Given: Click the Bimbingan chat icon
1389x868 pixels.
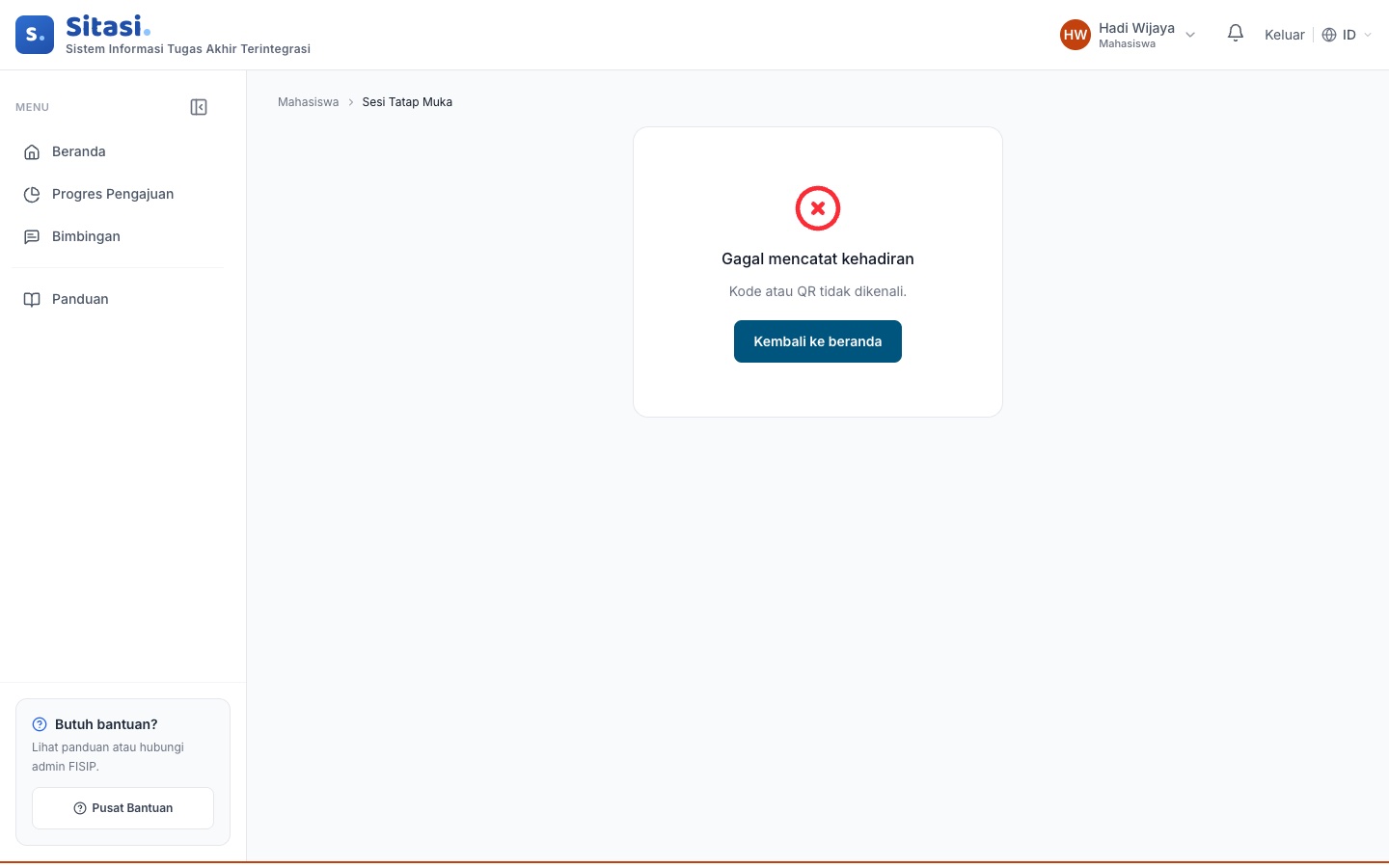Looking at the screenshot, I should point(32,237).
